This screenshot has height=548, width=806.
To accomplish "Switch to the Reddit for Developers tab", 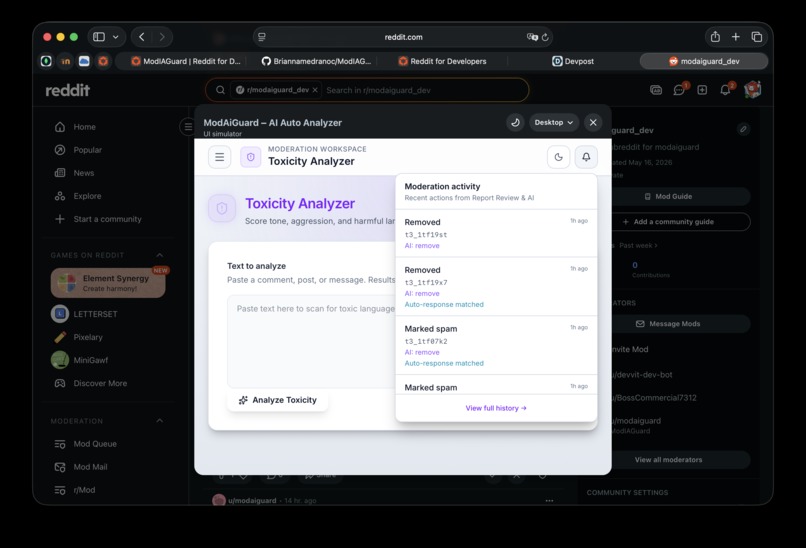I will click(x=442, y=61).
